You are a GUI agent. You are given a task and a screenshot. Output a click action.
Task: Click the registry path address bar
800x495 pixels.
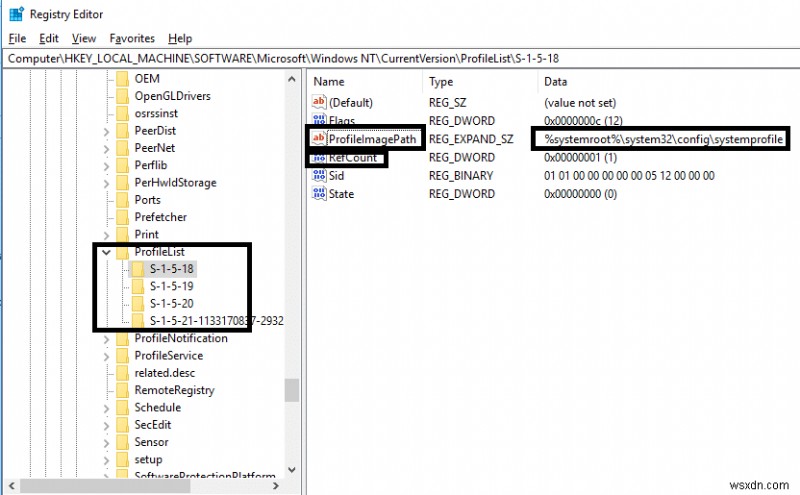pos(400,59)
